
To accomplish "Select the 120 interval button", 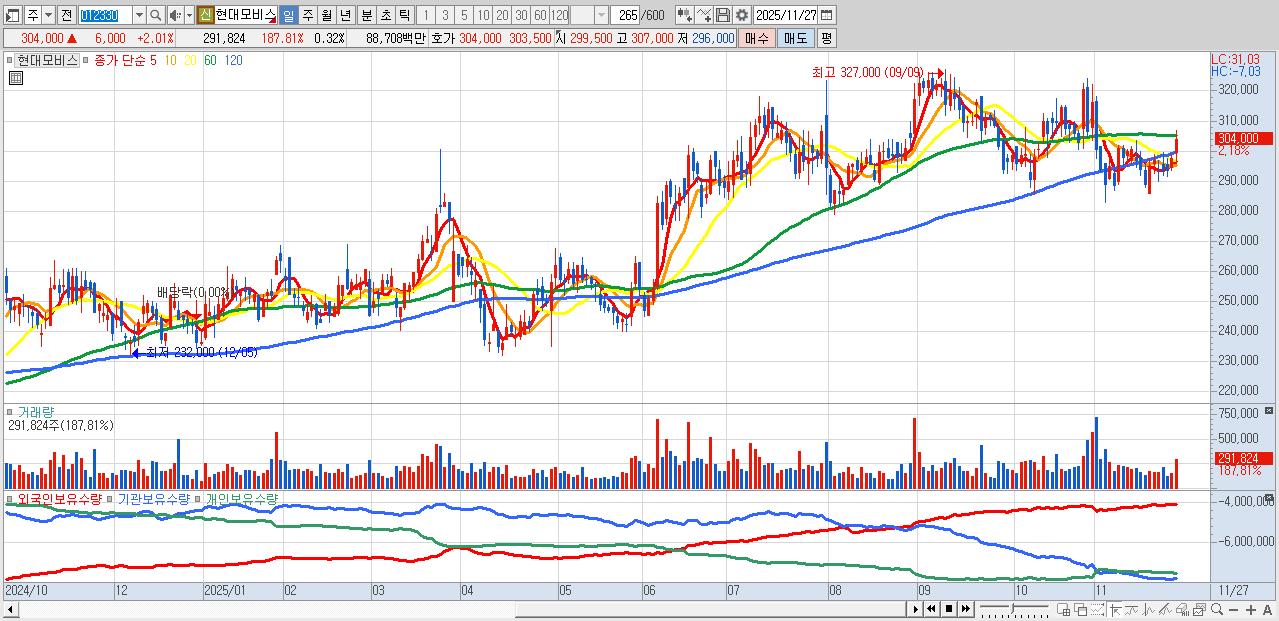I will click(x=560, y=15).
